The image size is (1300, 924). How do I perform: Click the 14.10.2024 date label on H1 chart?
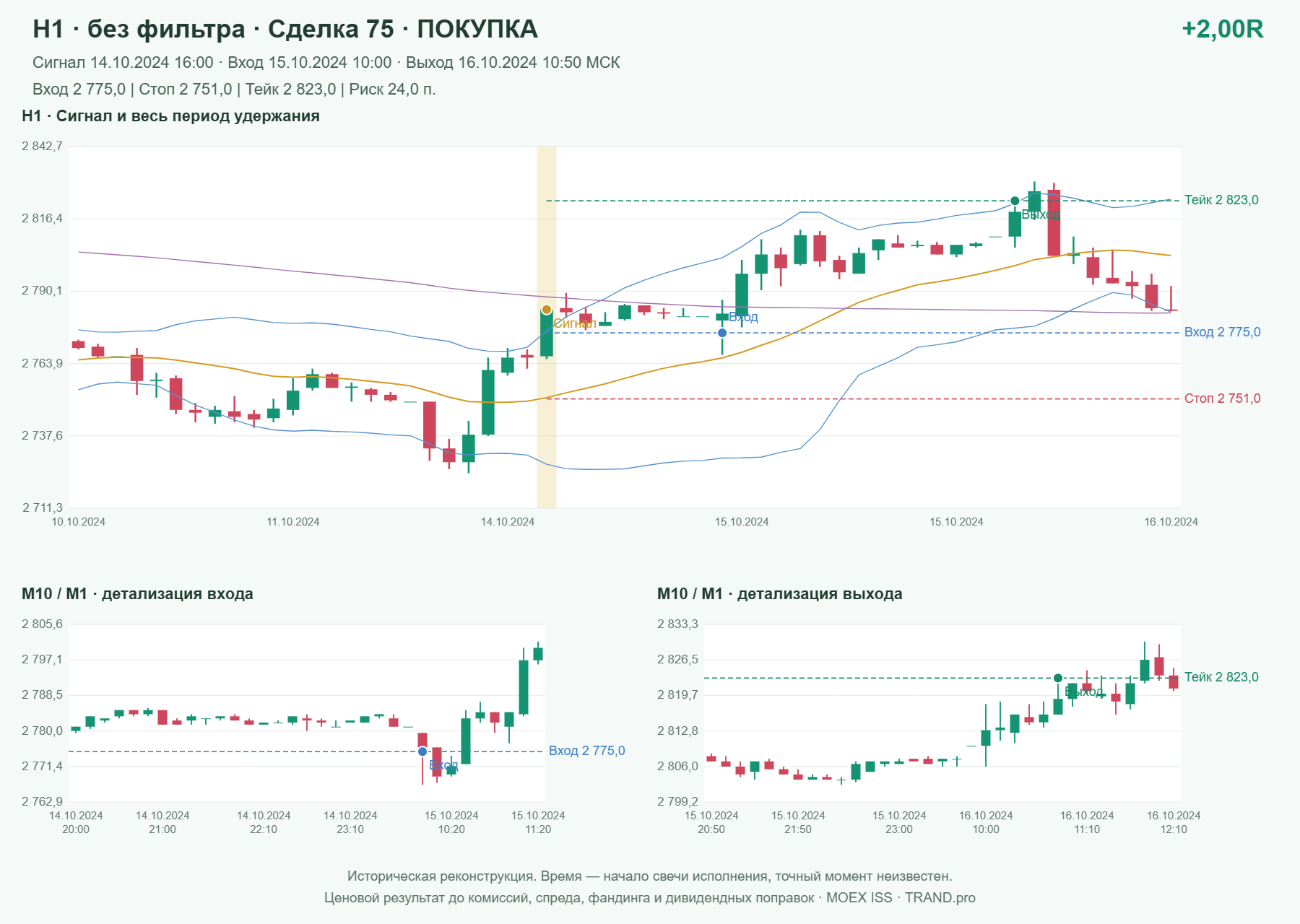click(508, 522)
